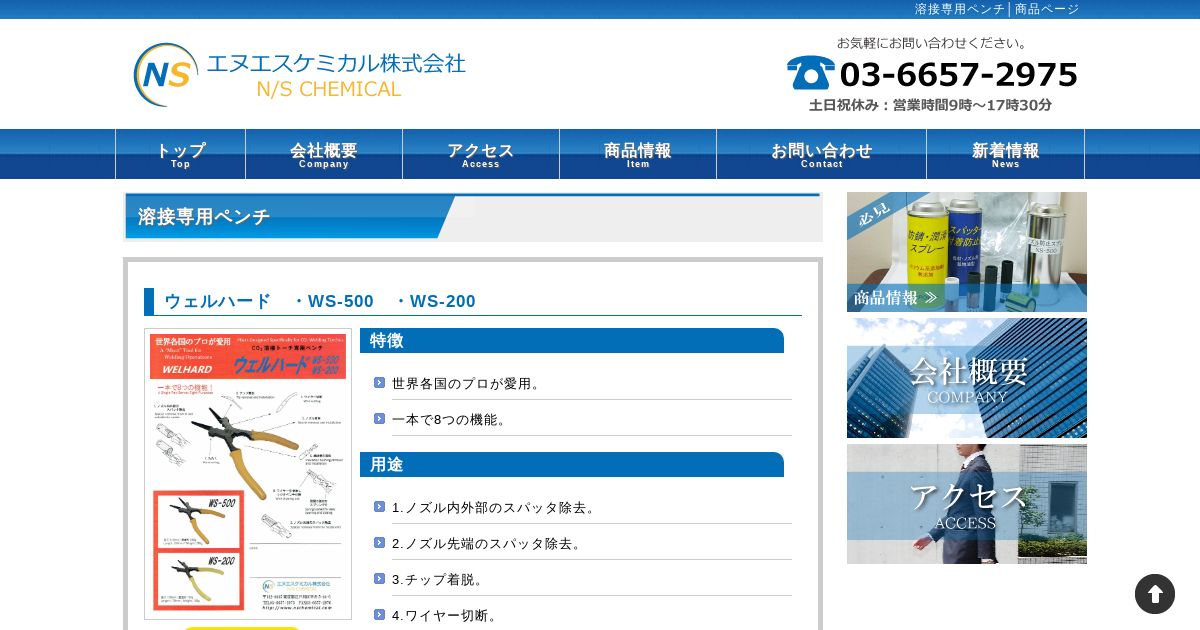Viewport: 1200px width, 630px height.
Task: Click the text お気軽にお問い合わせください。
Action: [933, 43]
